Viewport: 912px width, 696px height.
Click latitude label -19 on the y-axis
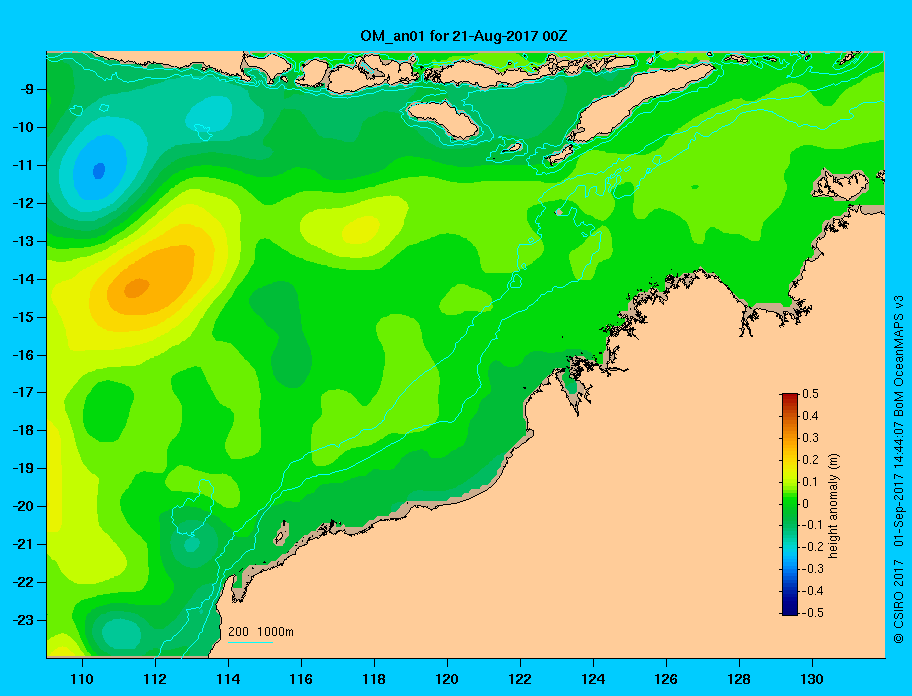point(20,468)
